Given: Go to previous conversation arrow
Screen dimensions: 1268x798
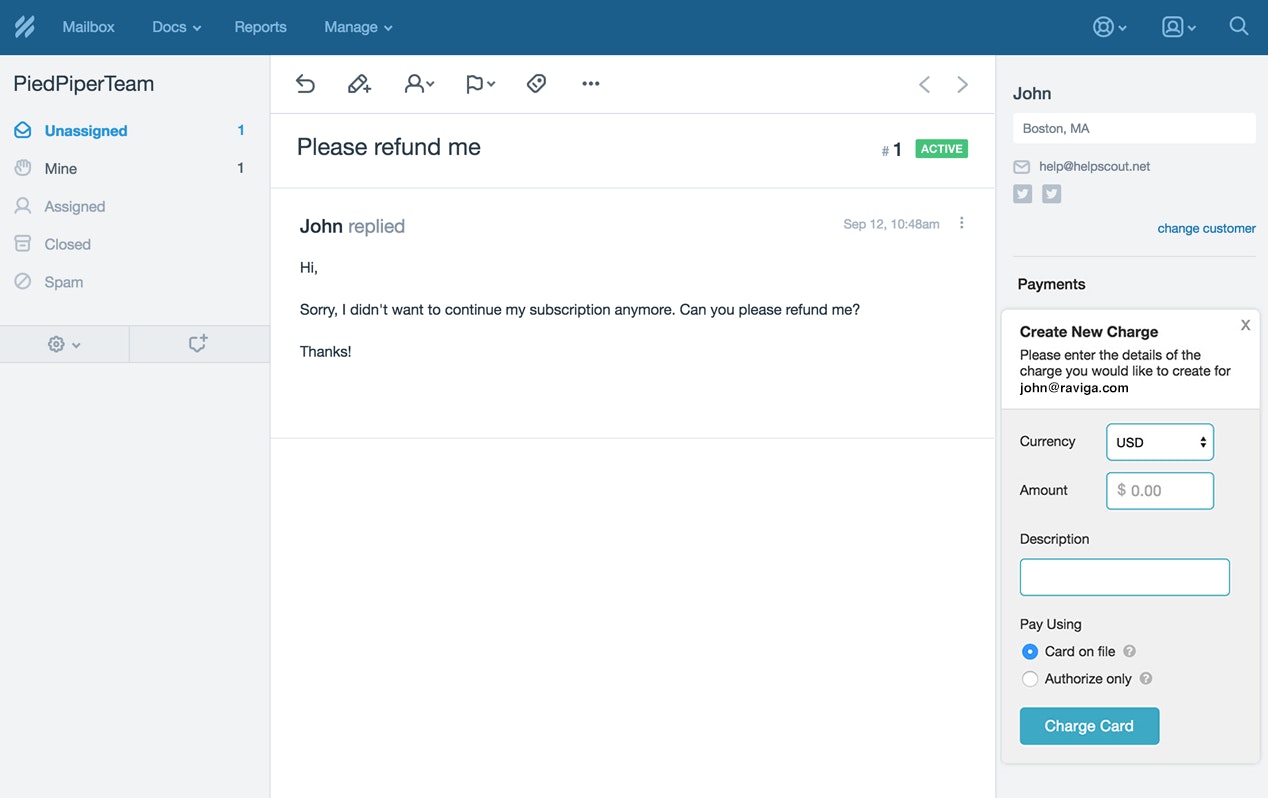Looking at the screenshot, I should pos(924,84).
